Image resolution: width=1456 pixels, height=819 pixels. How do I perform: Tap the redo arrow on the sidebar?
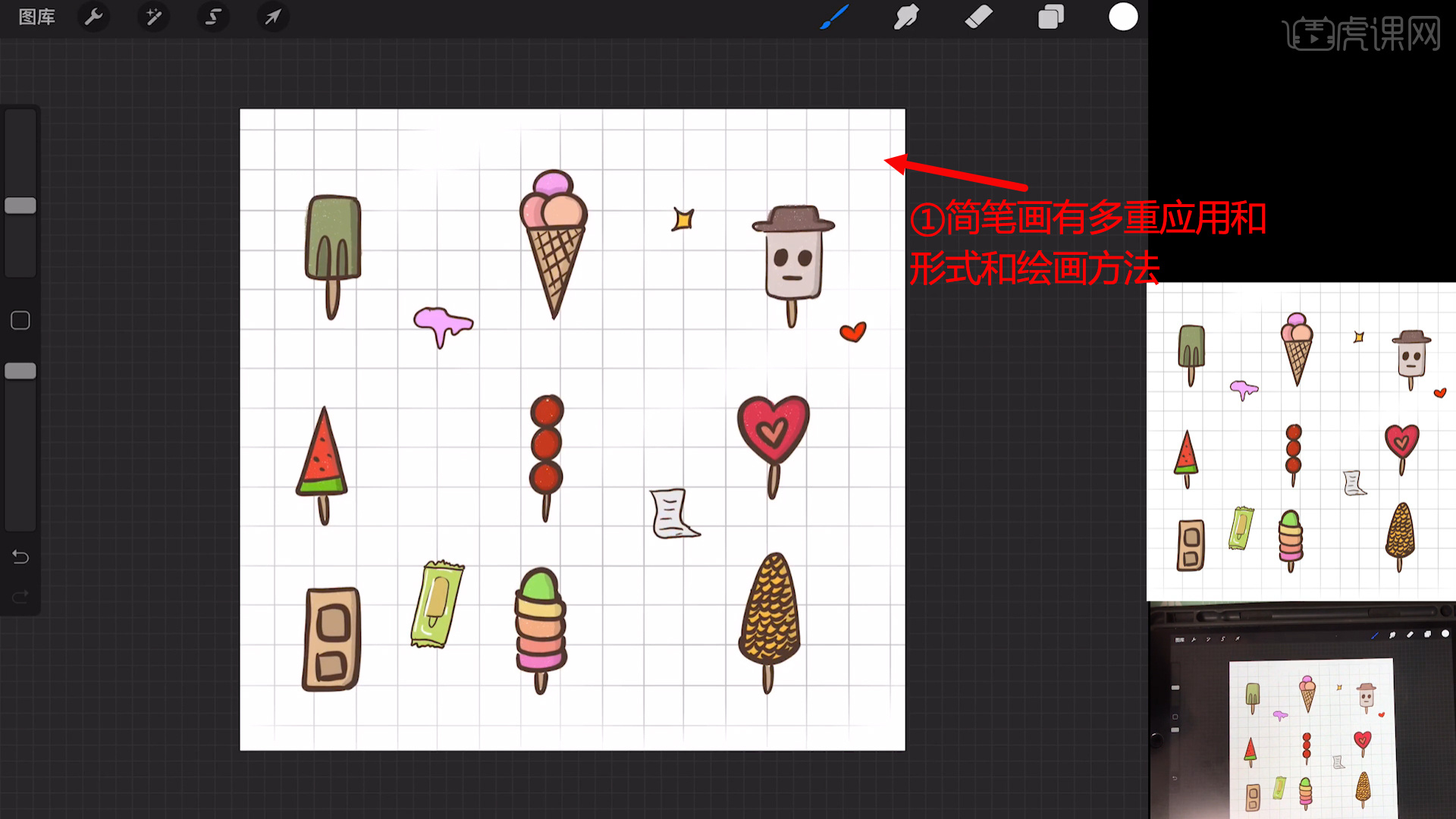[x=21, y=595]
